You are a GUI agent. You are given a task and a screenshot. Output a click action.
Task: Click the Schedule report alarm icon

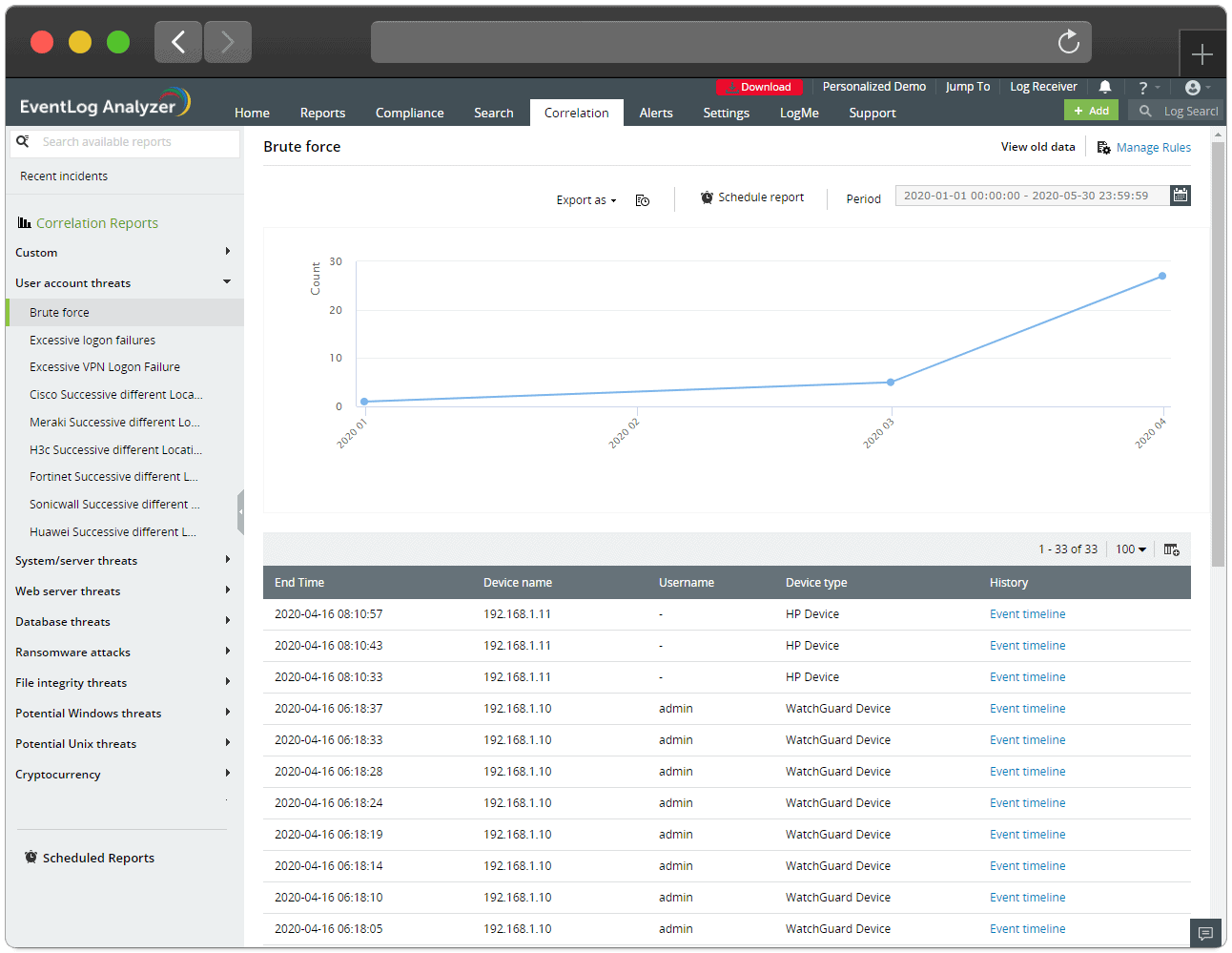point(707,197)
